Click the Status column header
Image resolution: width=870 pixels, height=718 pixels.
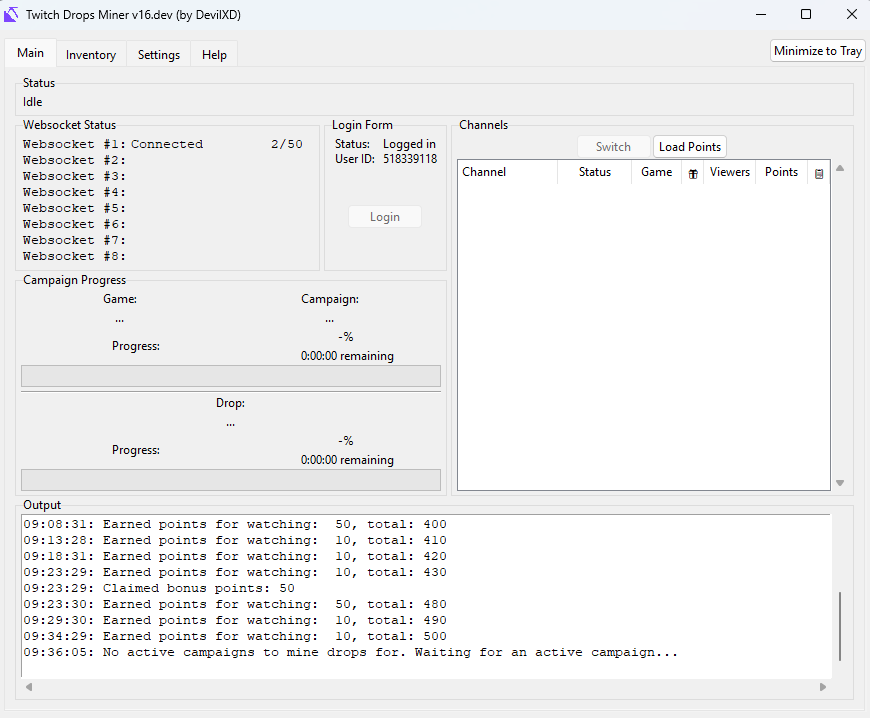tap(594, 172)
